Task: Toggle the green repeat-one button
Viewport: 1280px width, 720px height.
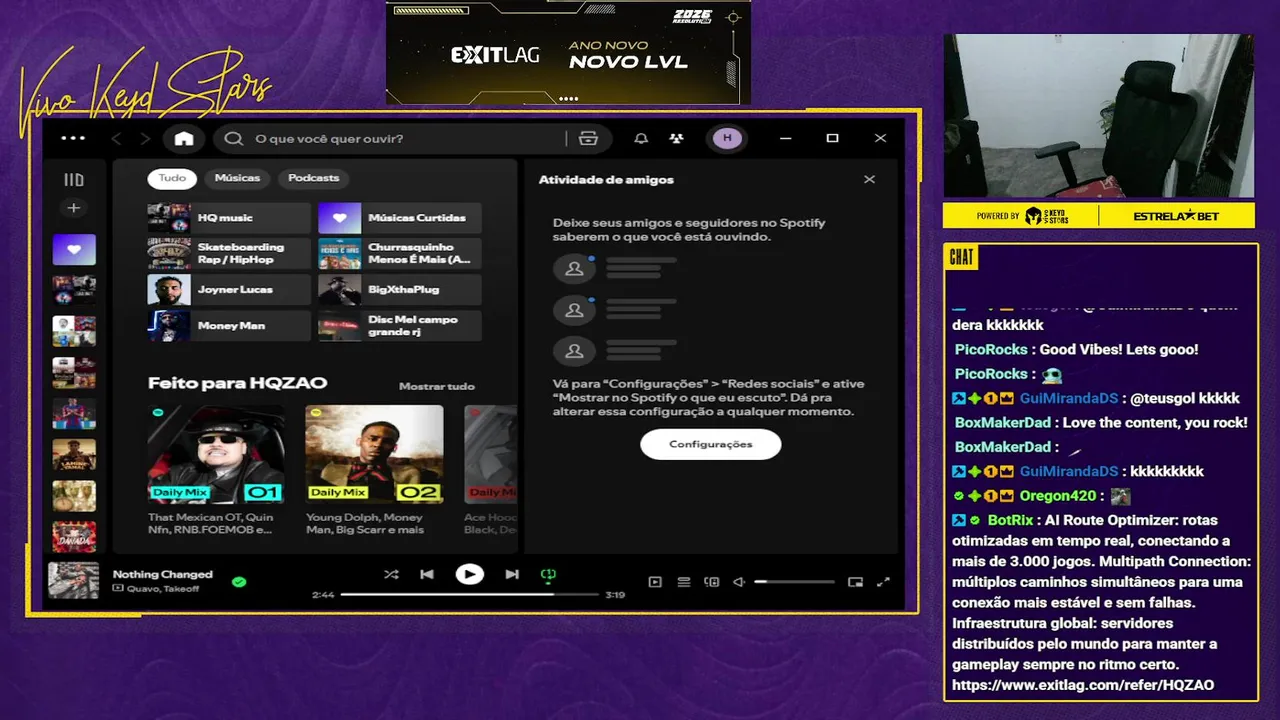Action: tap(548, 575)
